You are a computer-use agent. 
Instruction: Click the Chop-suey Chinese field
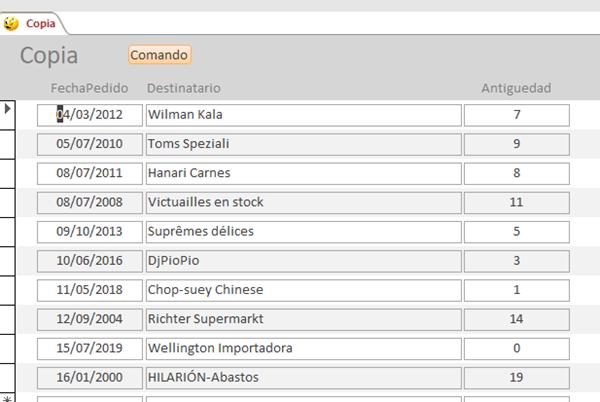click(303, 290)
